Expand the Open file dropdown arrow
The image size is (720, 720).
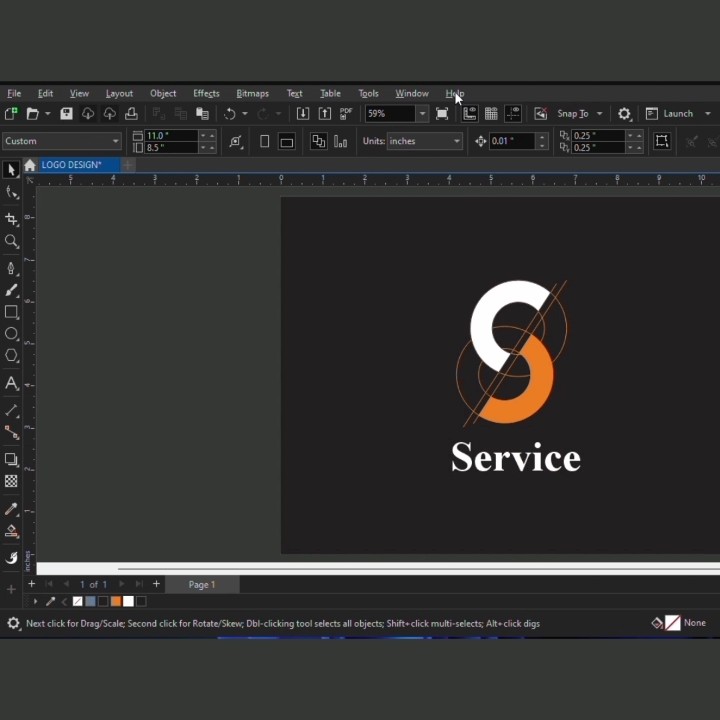coord(47,113)
